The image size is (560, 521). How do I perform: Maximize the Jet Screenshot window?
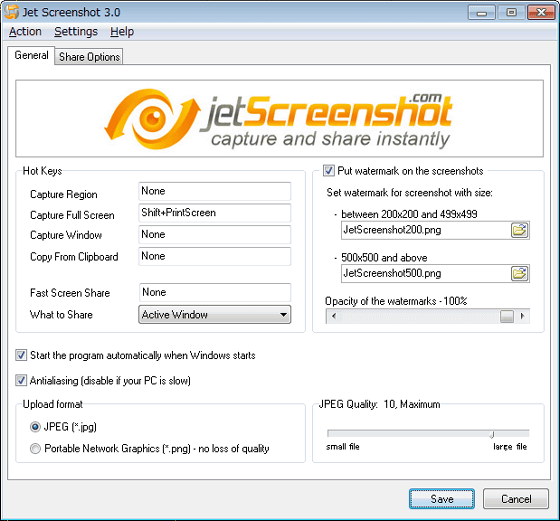coord(511,12)
